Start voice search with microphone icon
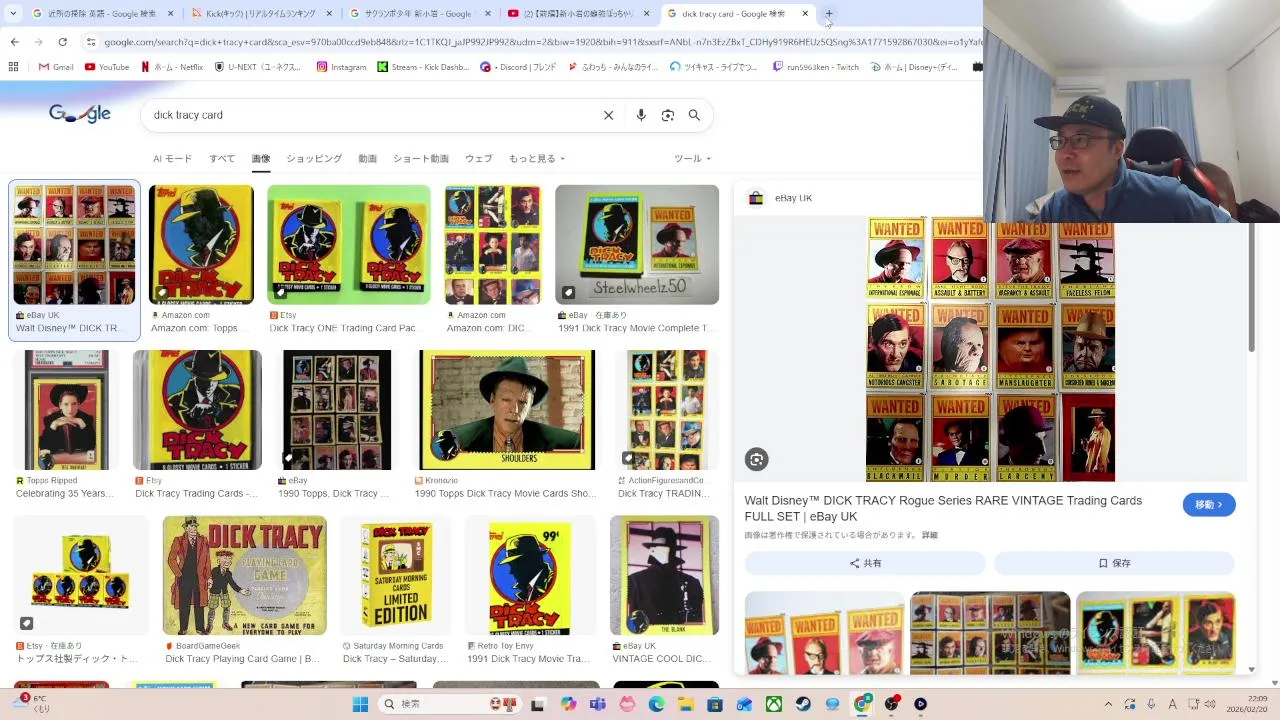1280x720 pixels. point(641,115)
